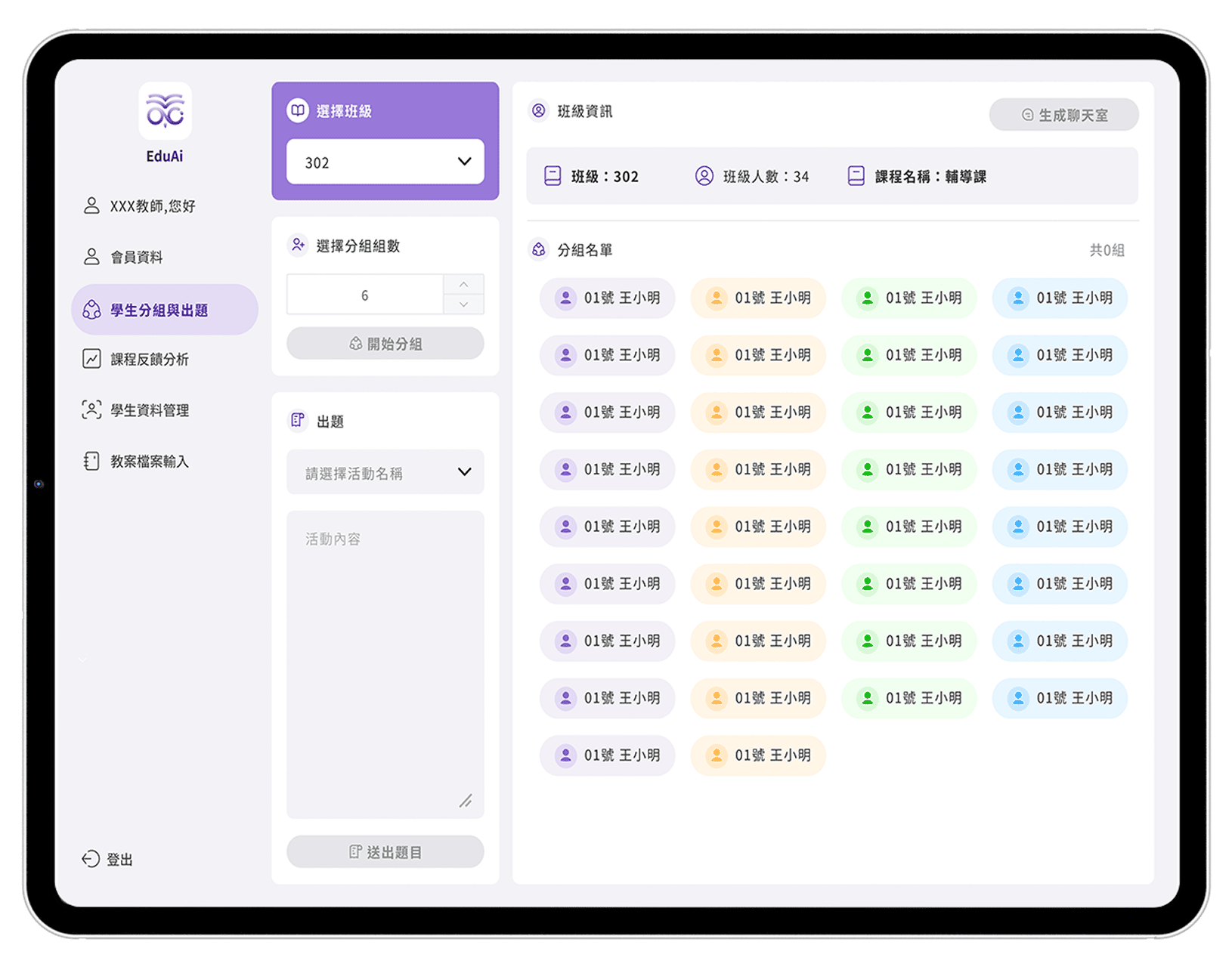Click the book icon beside 班級：302
This screenshot has width=1232, height=970.
click(x=553, y=176)
